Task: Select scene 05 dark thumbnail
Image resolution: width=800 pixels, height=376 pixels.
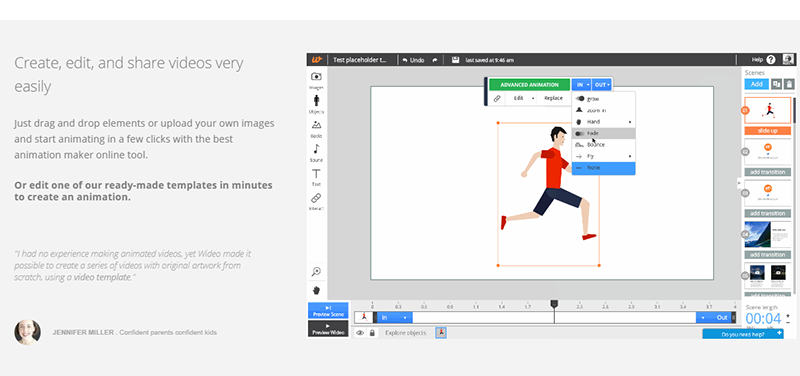Action: pos(767,276)
